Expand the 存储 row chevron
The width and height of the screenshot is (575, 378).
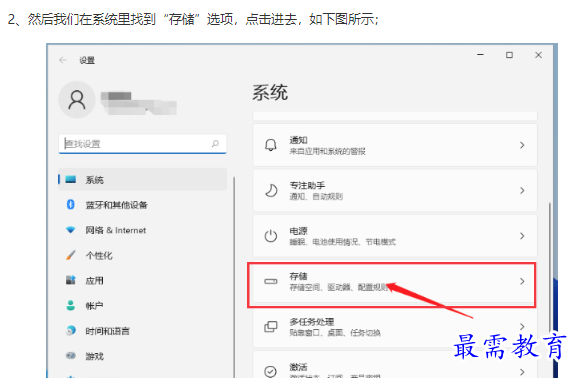tap(522, 281)
